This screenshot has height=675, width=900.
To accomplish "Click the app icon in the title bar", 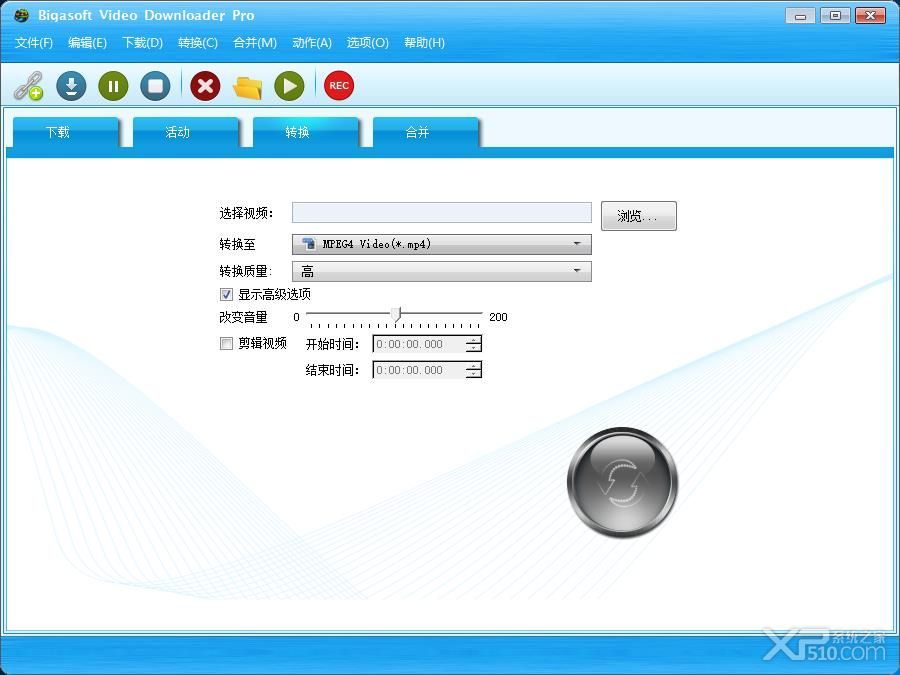I will (x=21, y=15).
